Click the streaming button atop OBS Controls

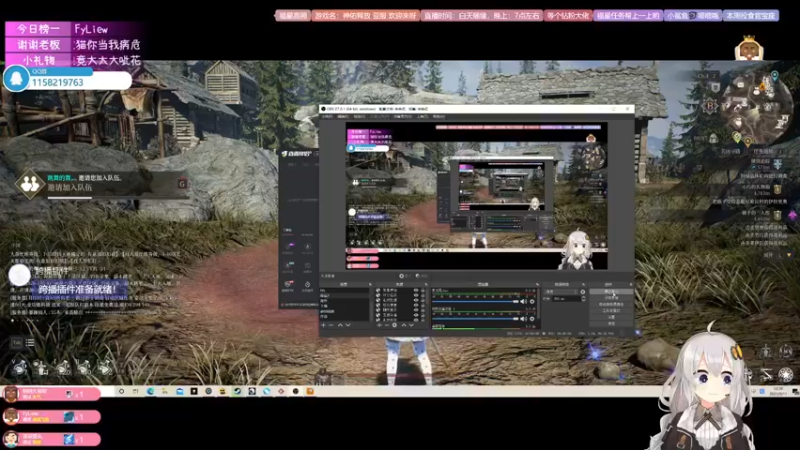(611, 291)
